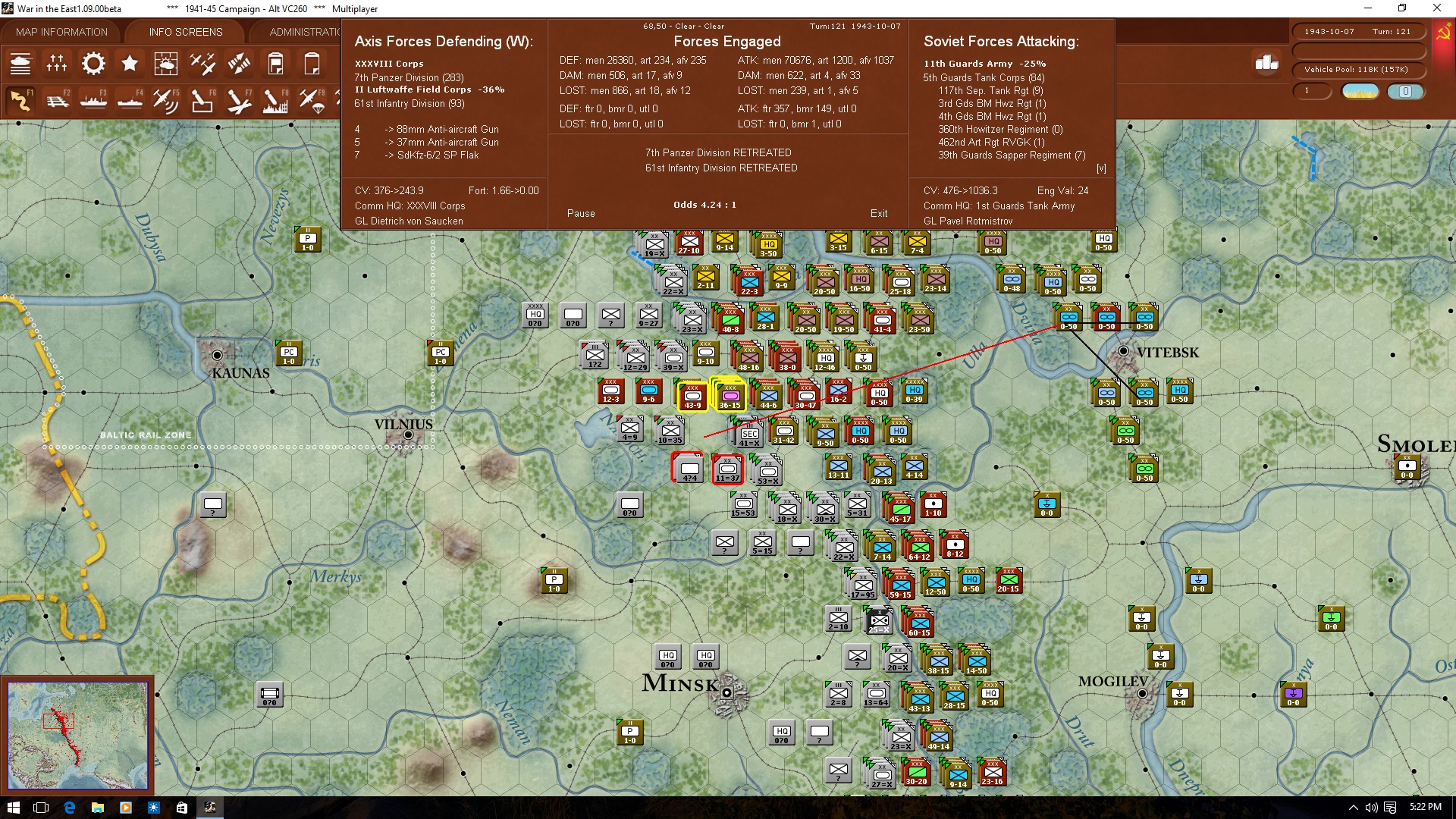Open the losses screen with crosses icon
1456x819 pixels.
coord(57,64)
